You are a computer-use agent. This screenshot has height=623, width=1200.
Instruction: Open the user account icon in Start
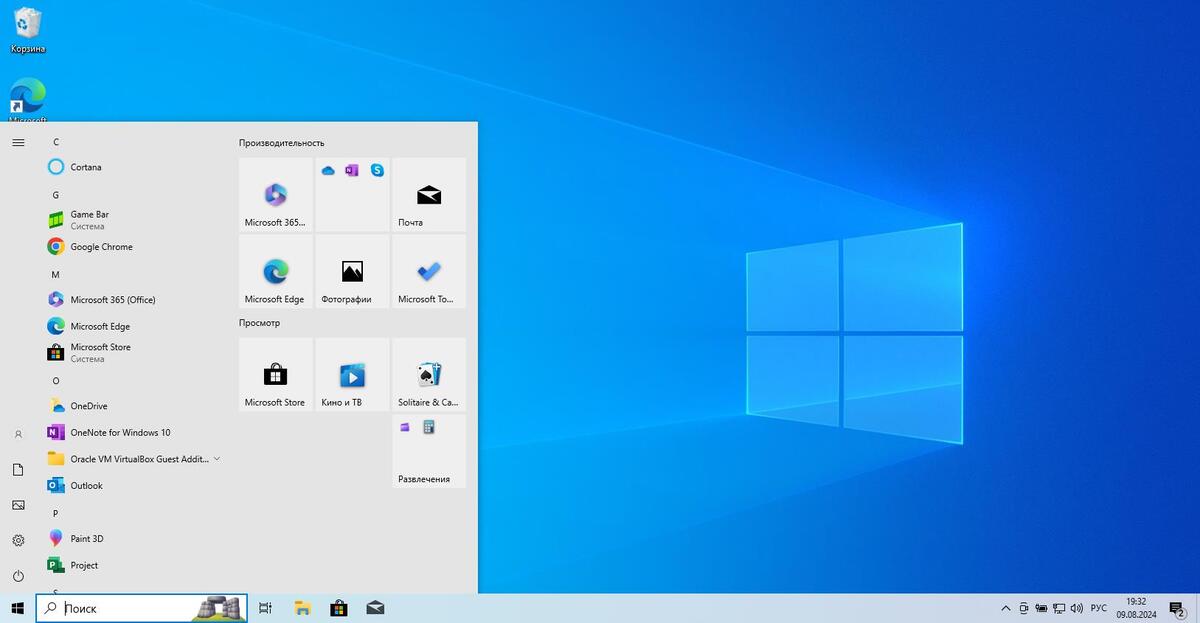(x=18, y=434)
